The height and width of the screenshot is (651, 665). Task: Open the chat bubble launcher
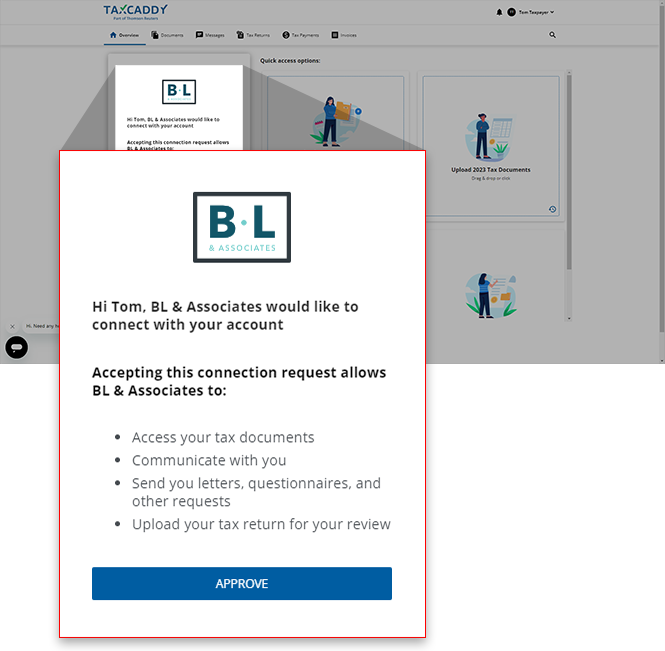coord(17,347)
